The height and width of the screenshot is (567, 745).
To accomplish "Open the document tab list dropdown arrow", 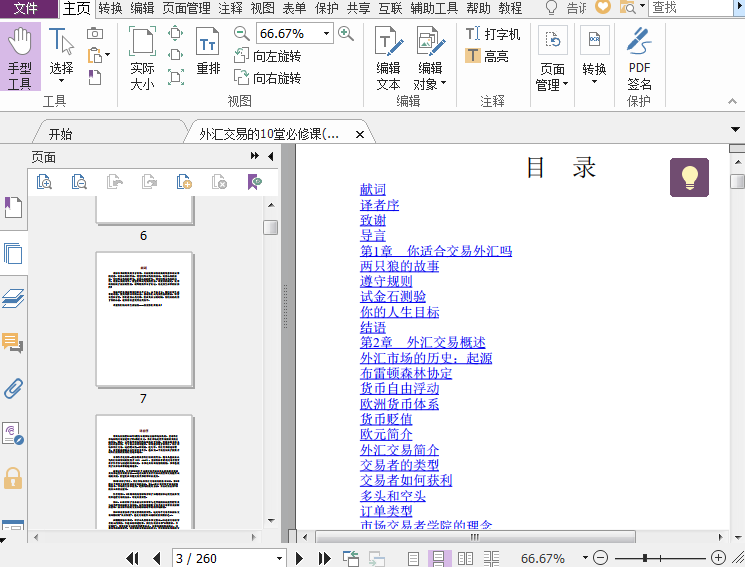I will pyautogui.click(x=735, y=129).
